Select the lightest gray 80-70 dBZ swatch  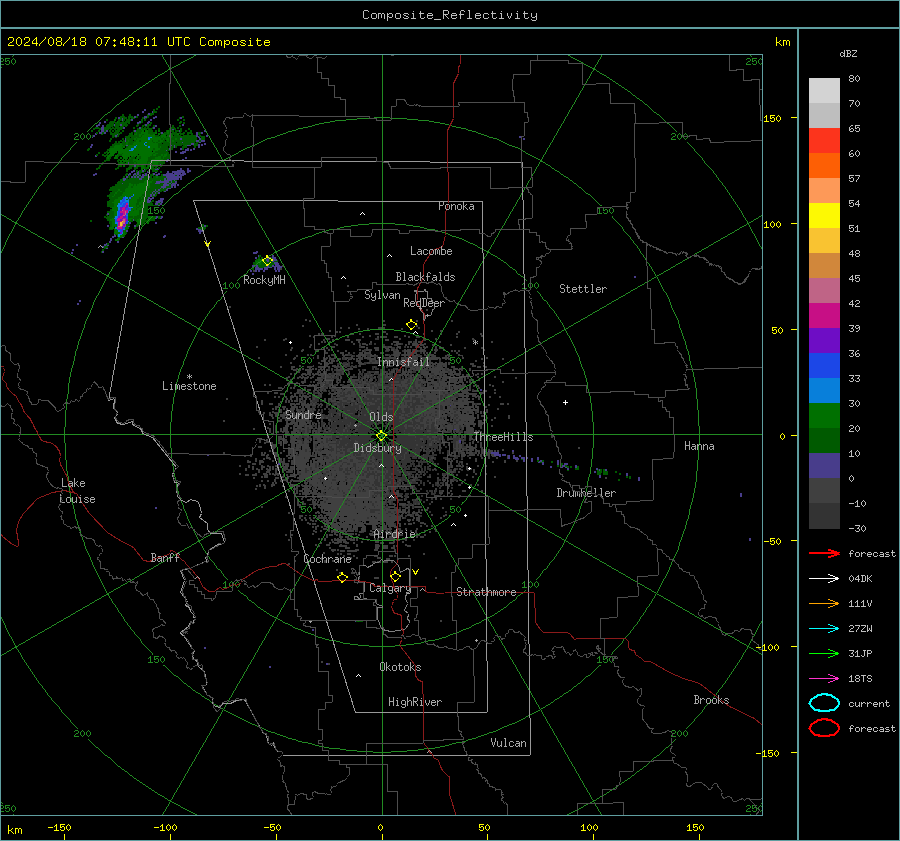coord(824,91)
